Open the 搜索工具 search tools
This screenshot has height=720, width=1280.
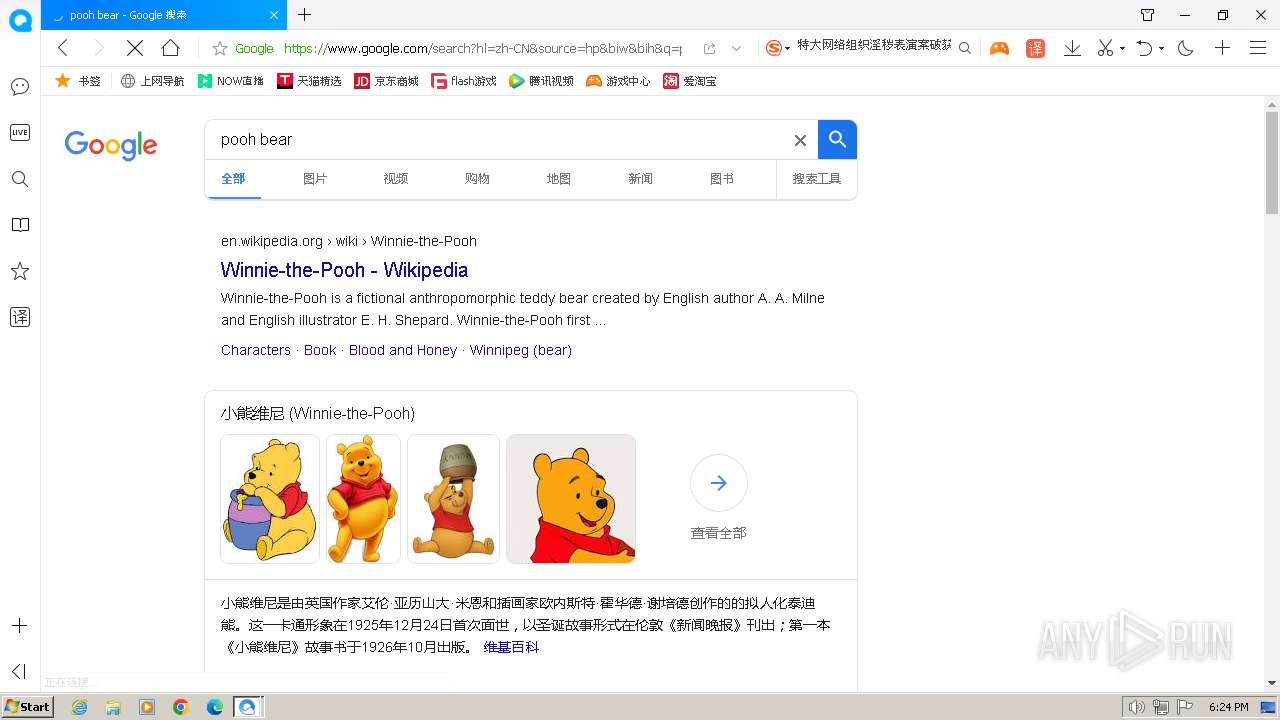coord(817,179)
